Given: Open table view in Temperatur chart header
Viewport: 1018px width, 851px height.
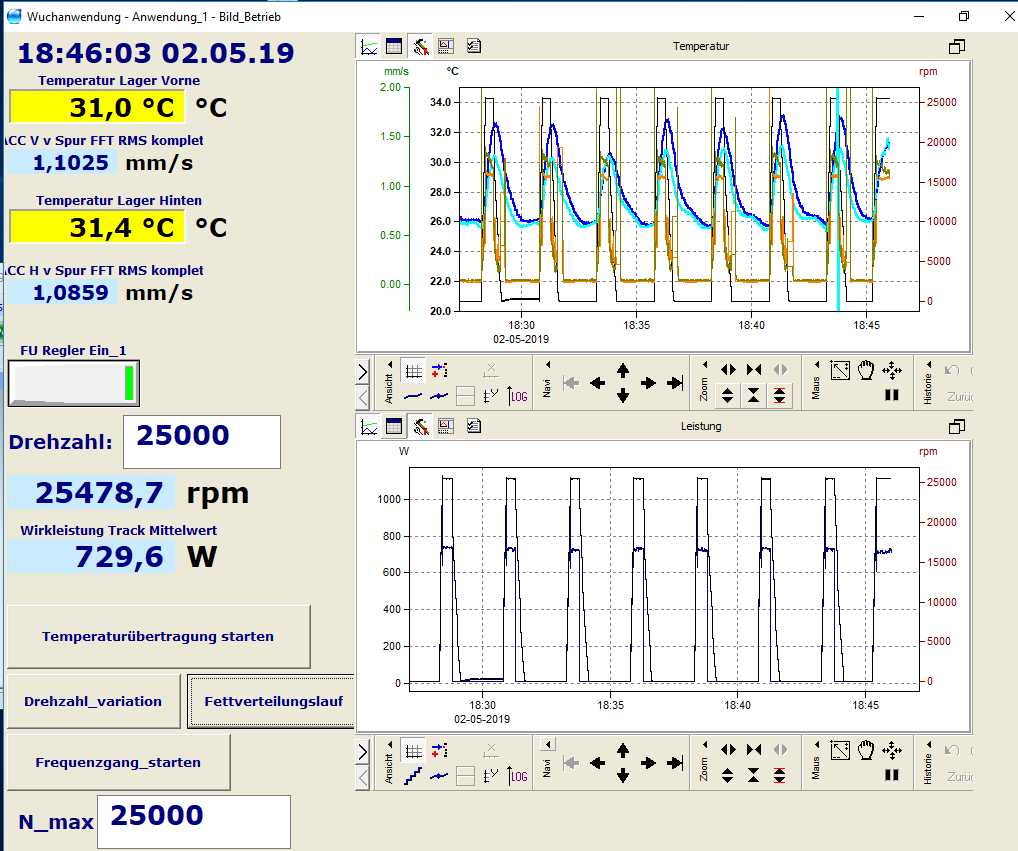Looking at the screenshot, I should coord(394,46).
